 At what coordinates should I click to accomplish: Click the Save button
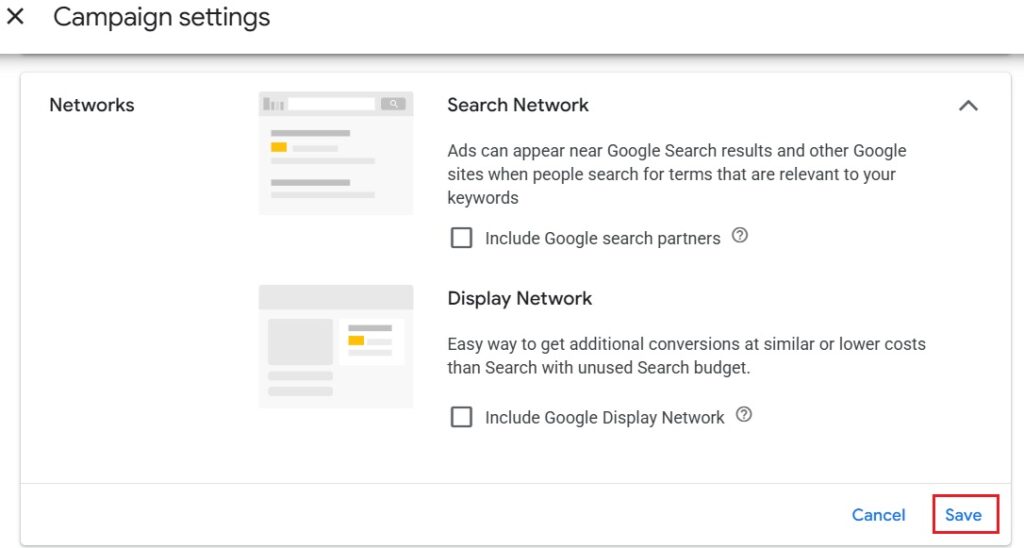coord(964,515)
